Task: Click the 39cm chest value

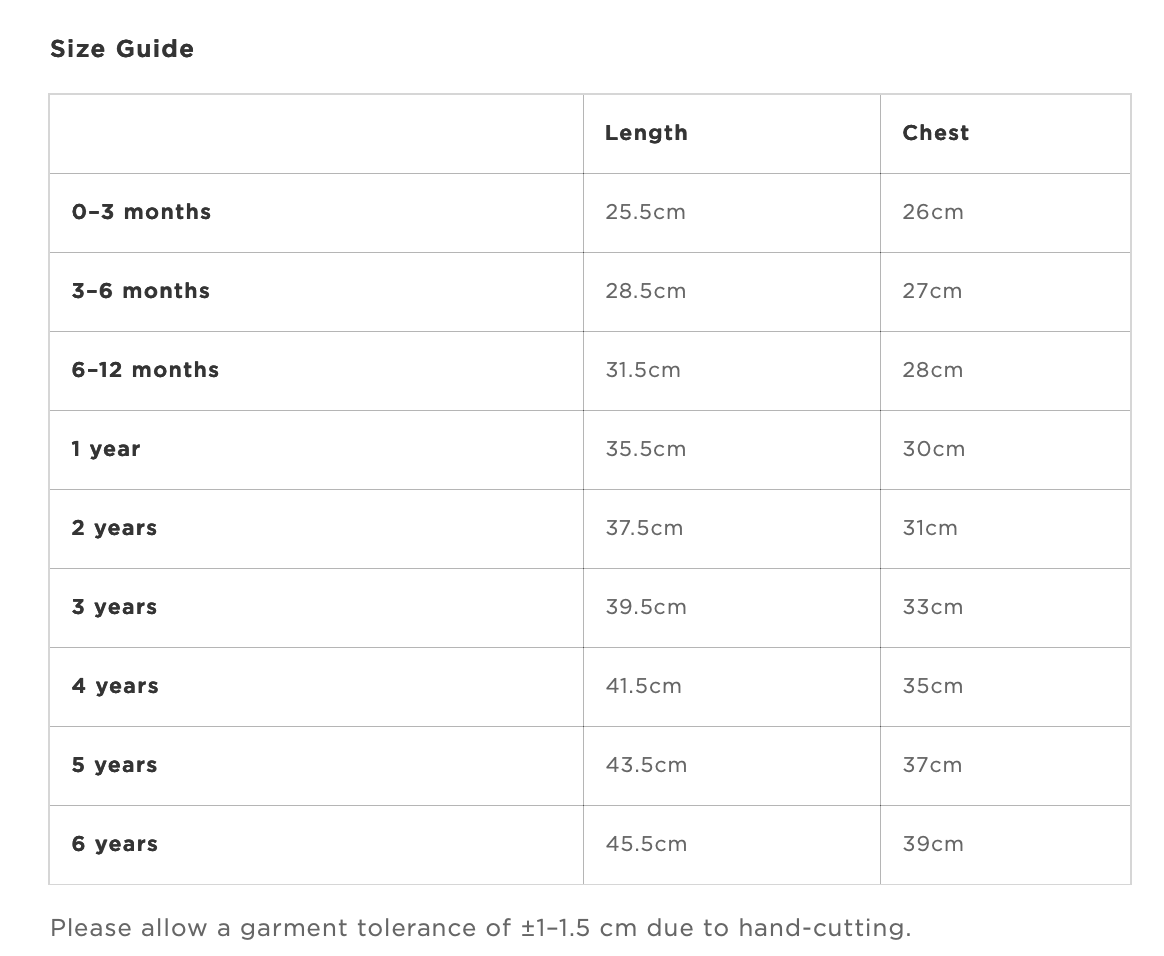Action: tap(932, 844)
